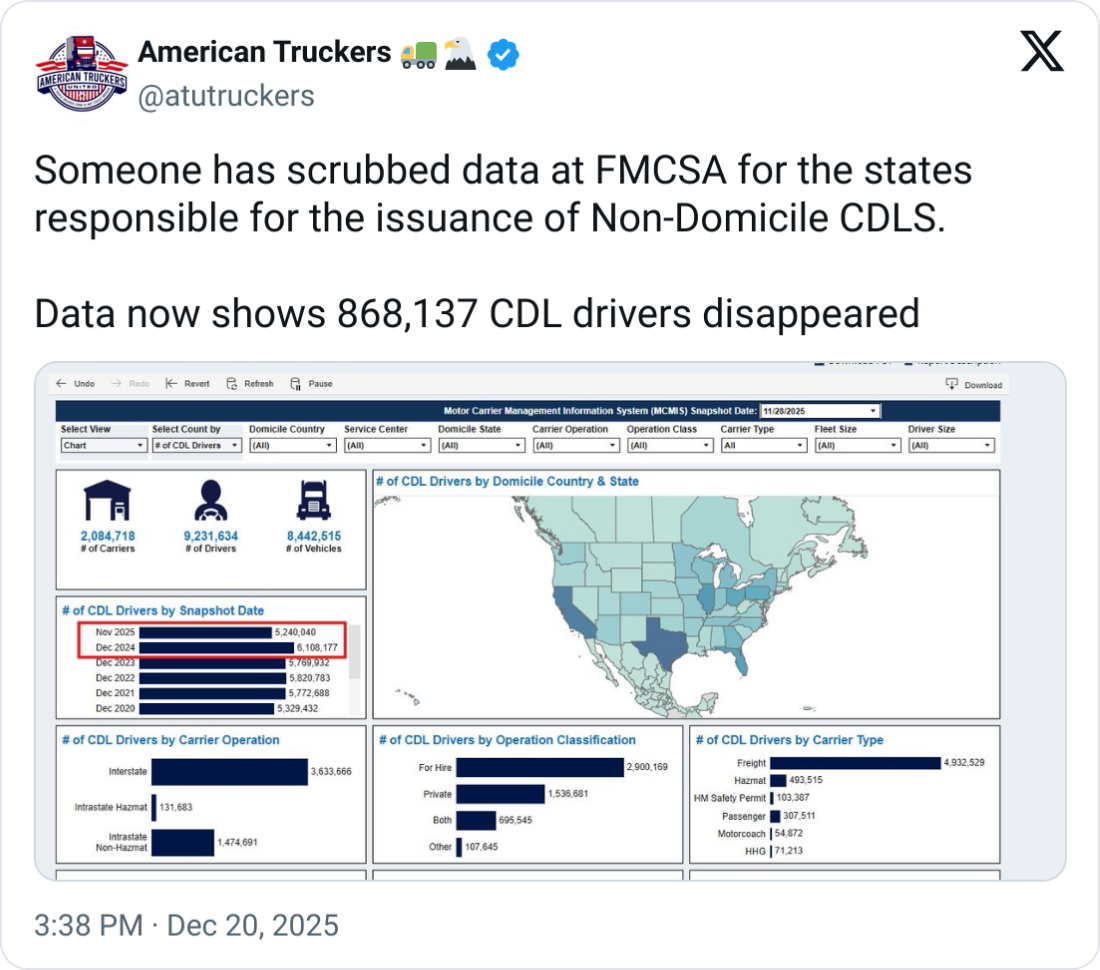The height and width of the screenshot is (970, 1100).
Task: Click the Undo arrow icon
Action: pyautogui.click(x=62, y=383)
